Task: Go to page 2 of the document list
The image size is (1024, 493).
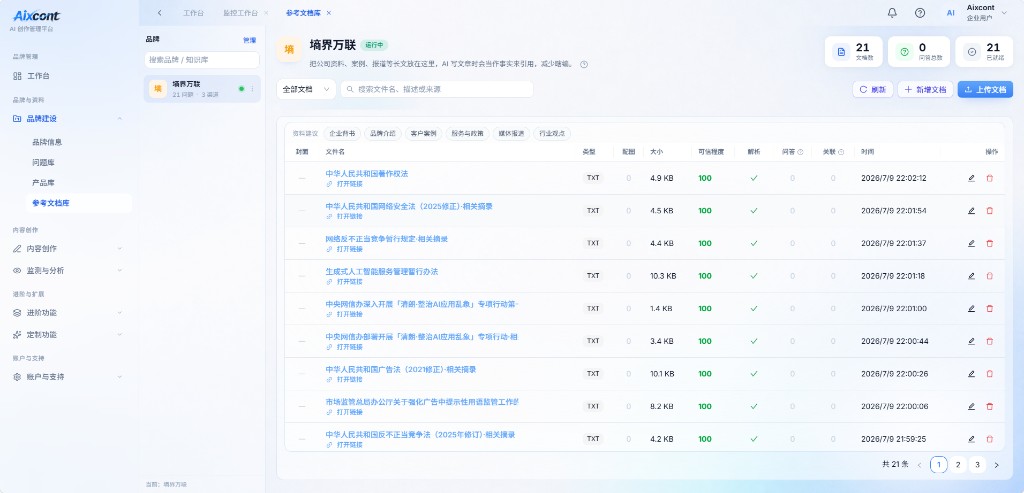Action: [x=957, y=465]
